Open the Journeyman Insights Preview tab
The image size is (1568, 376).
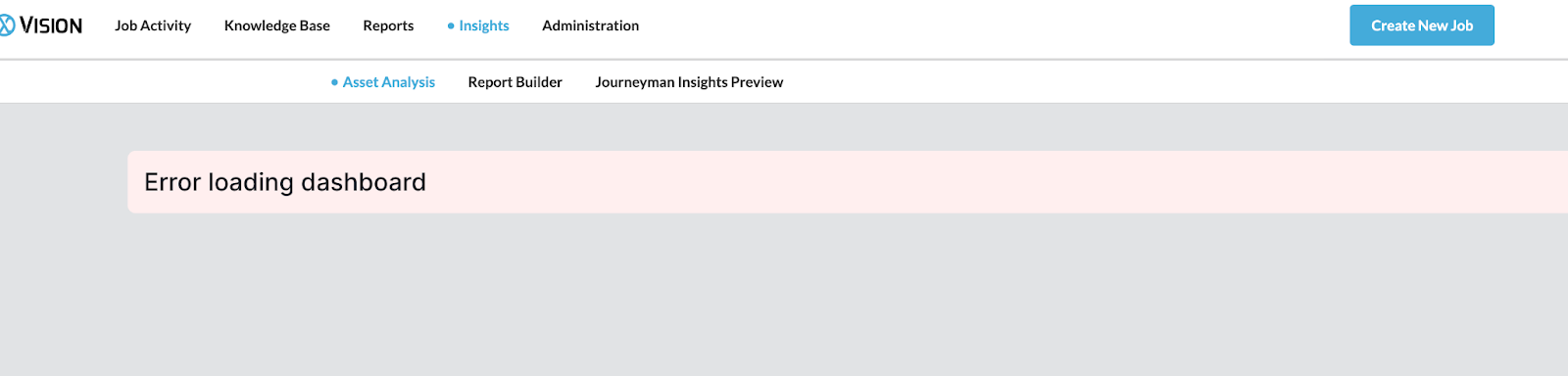689,82
